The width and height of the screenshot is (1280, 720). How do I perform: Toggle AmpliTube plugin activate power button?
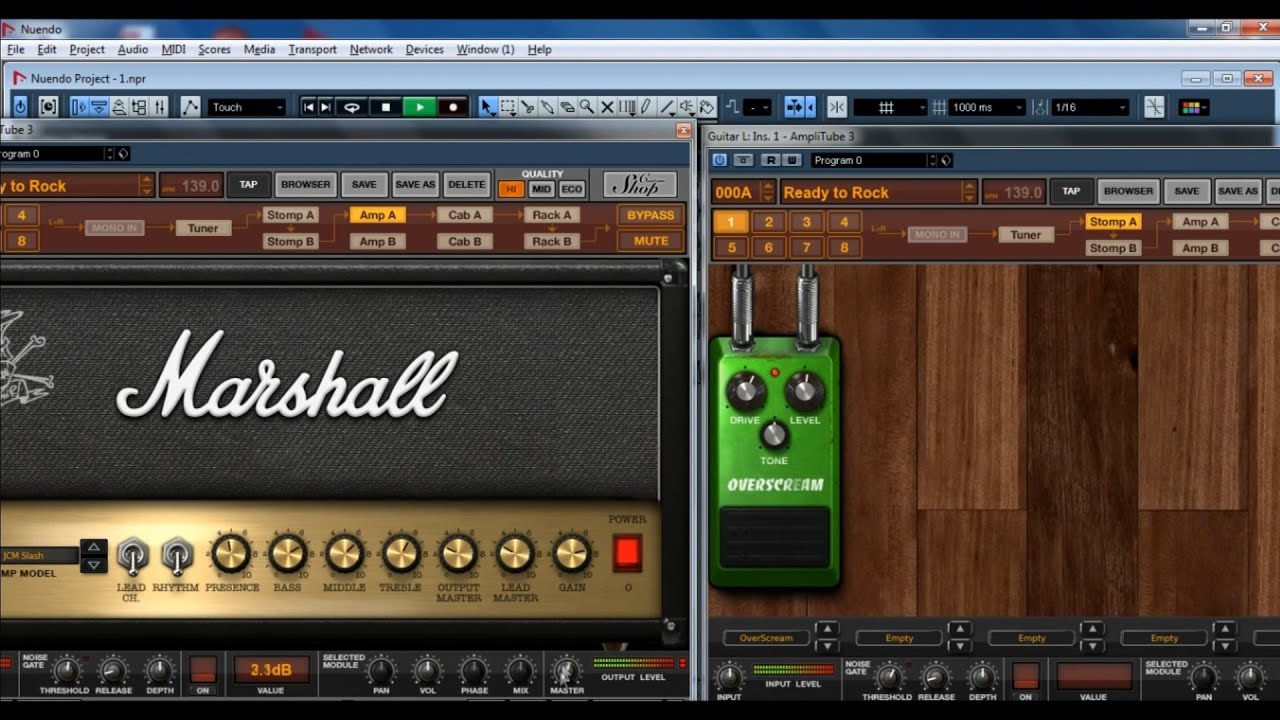tap(719, 160)
